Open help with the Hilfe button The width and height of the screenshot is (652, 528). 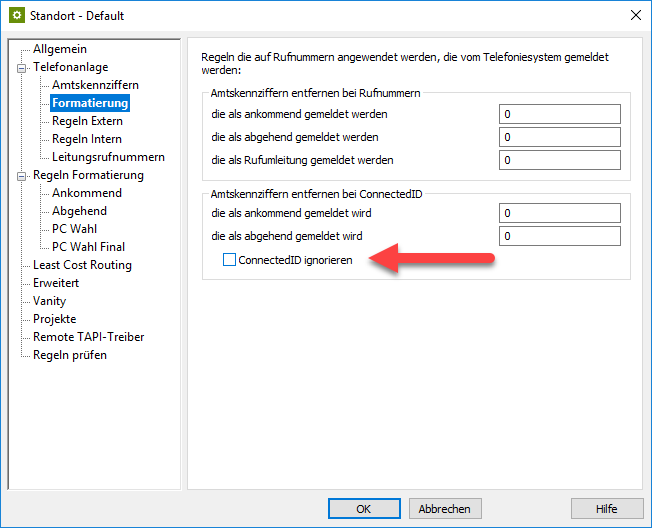pos(606,508)
